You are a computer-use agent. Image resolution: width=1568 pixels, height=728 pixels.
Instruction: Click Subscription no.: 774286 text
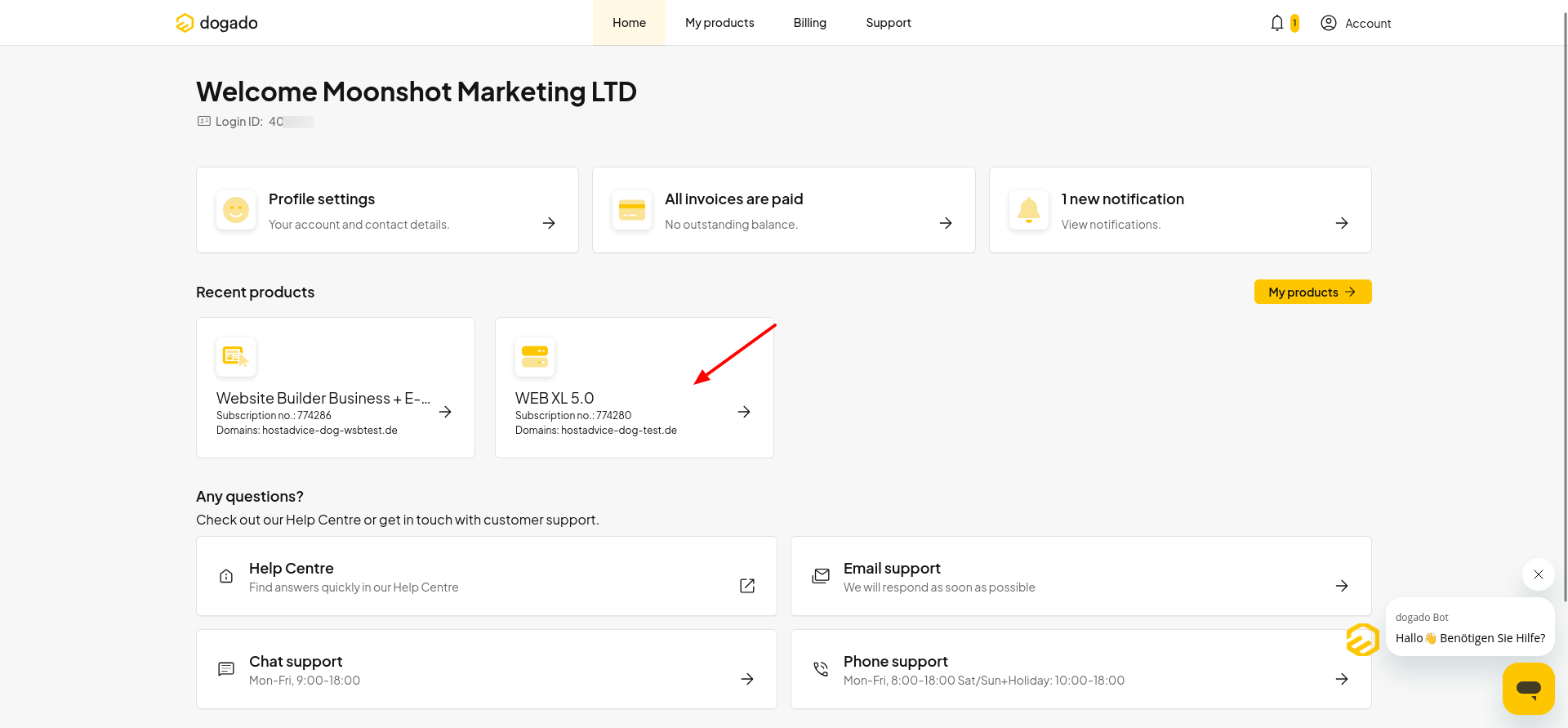(274, 416)
